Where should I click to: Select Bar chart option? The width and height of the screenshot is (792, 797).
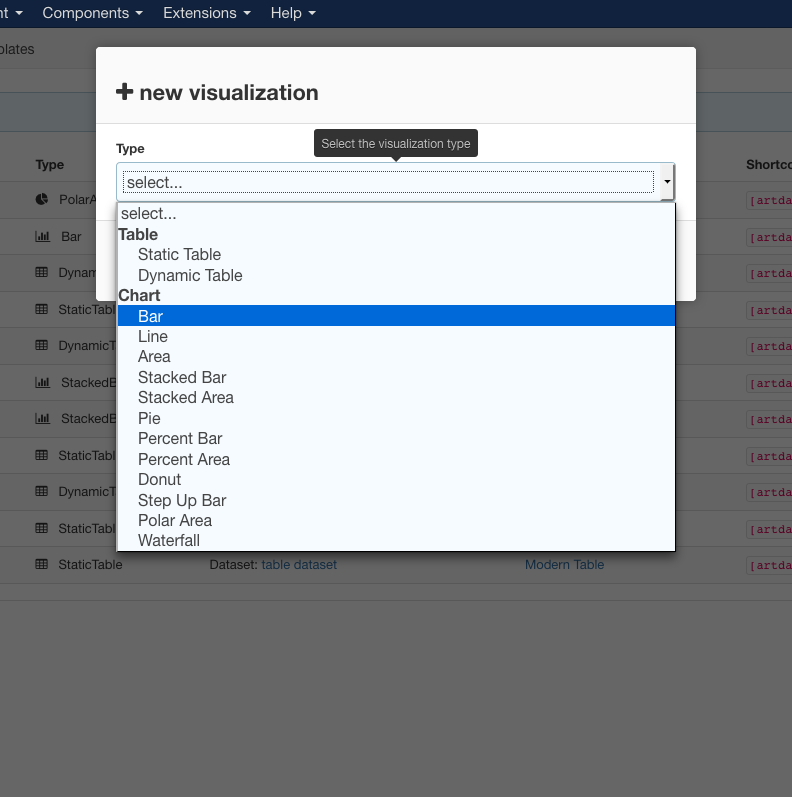(x=396, y=316)
